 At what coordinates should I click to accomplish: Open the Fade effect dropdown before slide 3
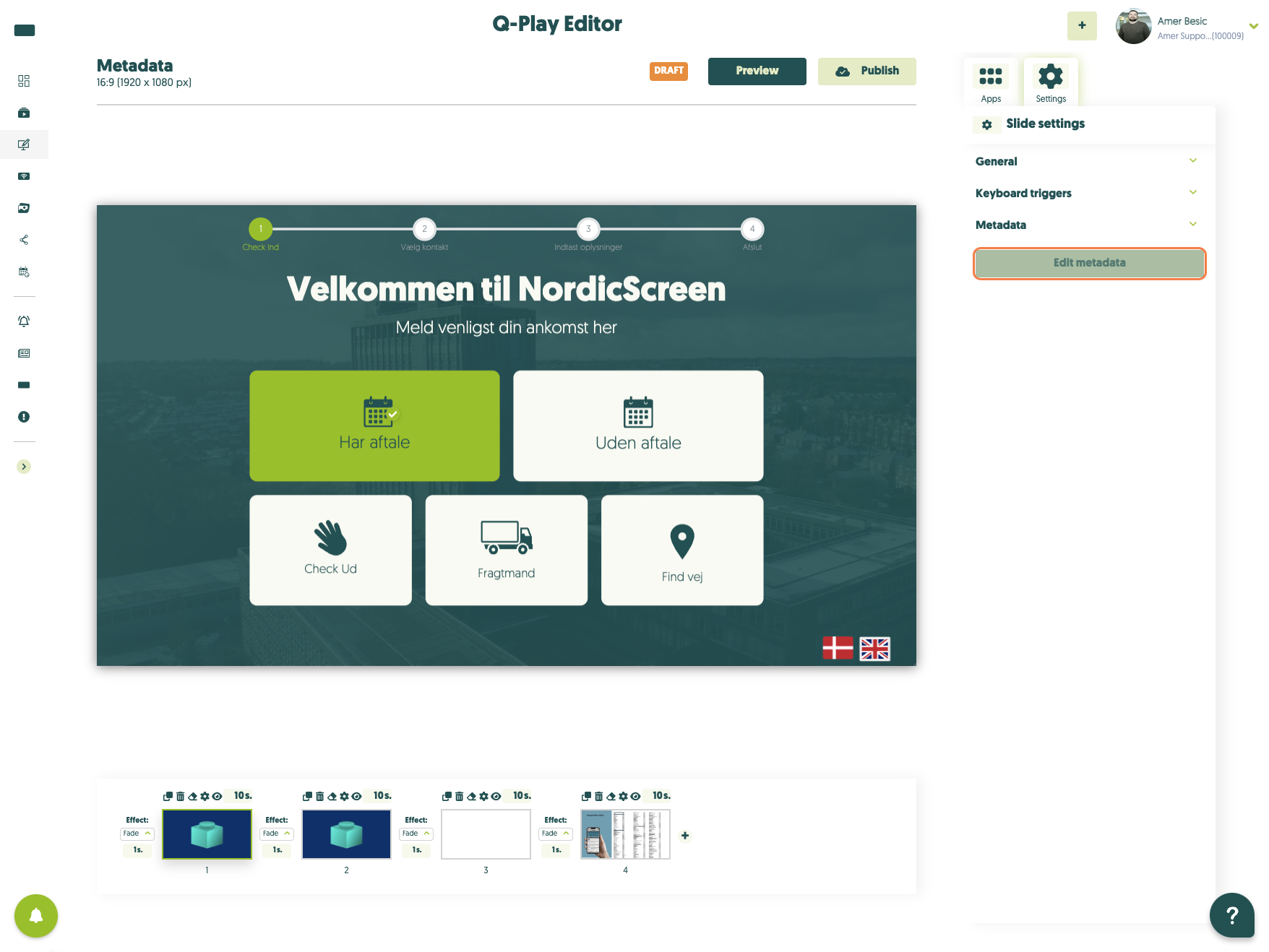pos(416,834)
